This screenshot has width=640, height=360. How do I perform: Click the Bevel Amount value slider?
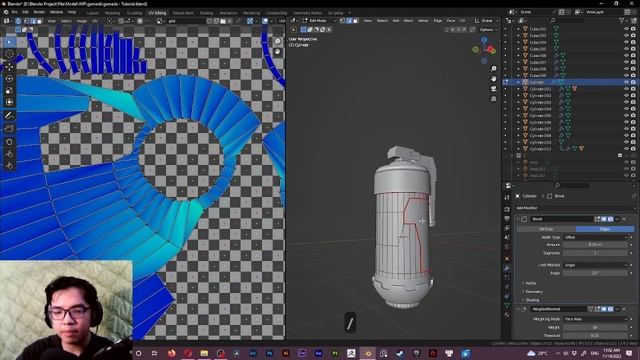tap(595, 244)
